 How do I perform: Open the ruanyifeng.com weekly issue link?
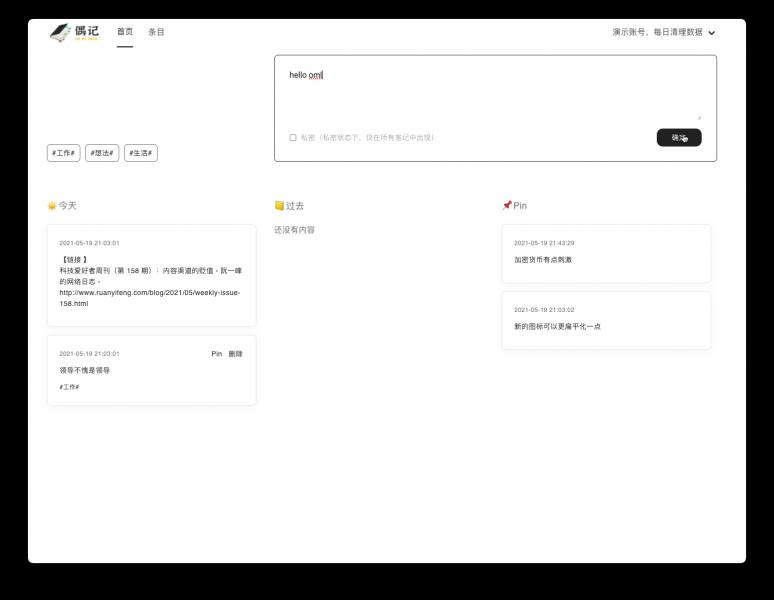[x=150, y=298]
